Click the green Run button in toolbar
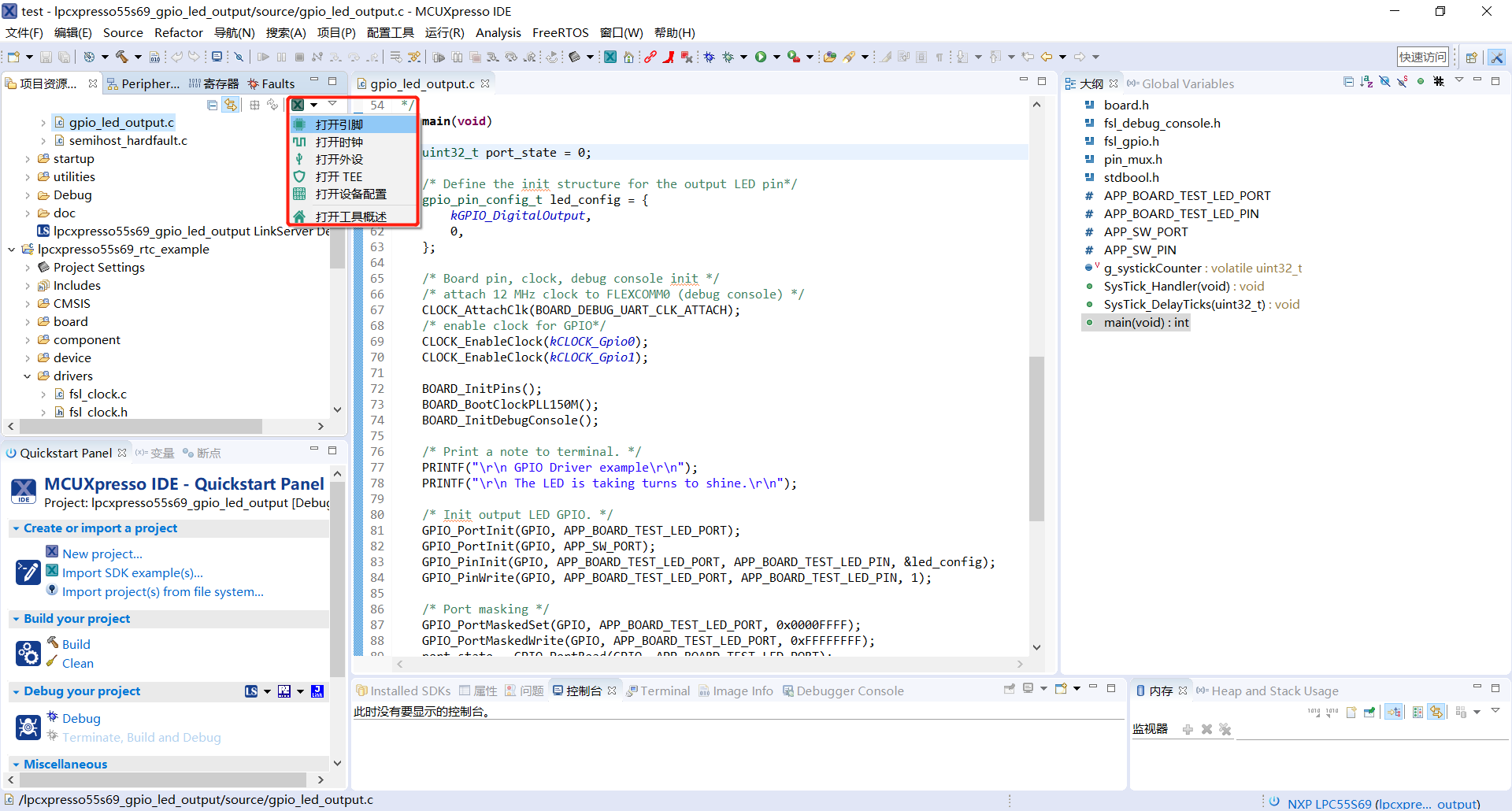 761,57
